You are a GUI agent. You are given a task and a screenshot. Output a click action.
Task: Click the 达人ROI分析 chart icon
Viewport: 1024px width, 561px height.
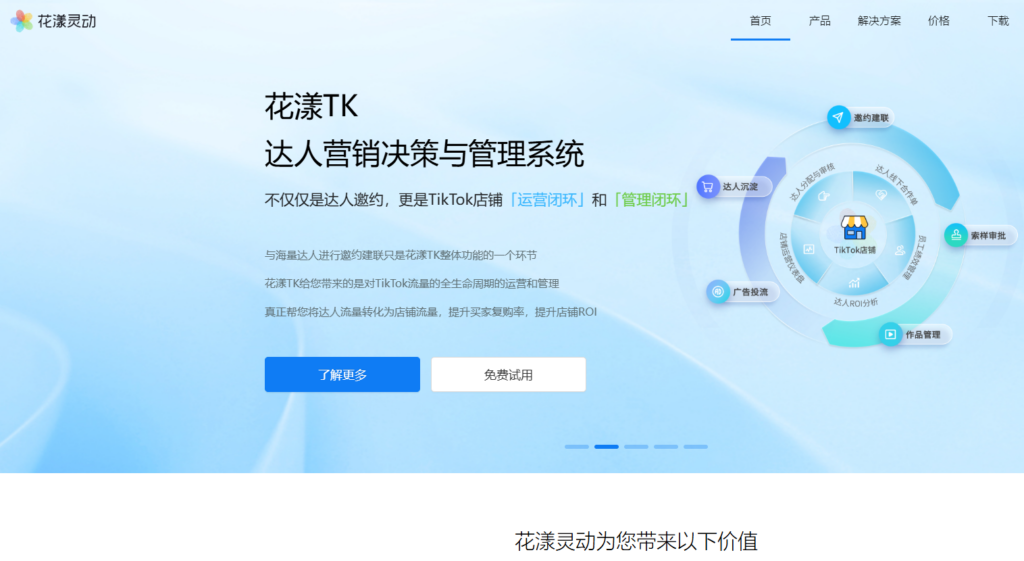click(854, 284)
